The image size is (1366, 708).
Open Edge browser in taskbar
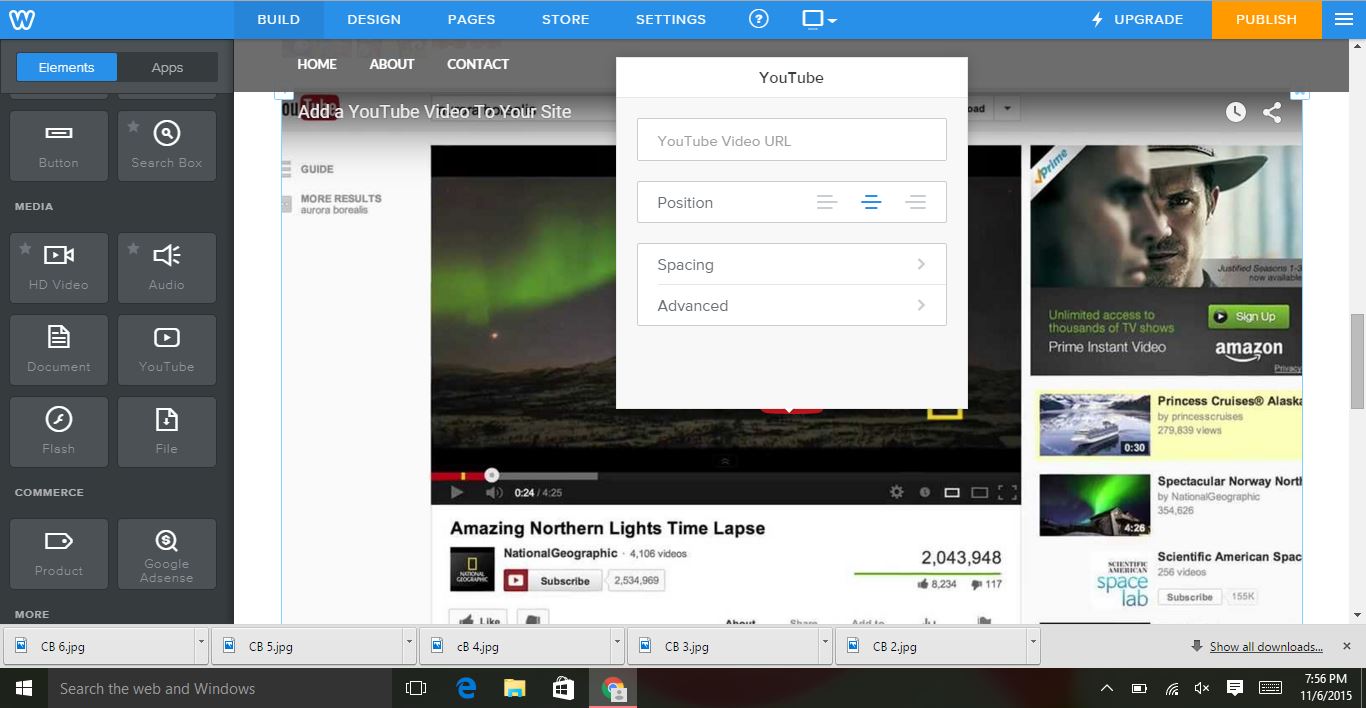466,688
